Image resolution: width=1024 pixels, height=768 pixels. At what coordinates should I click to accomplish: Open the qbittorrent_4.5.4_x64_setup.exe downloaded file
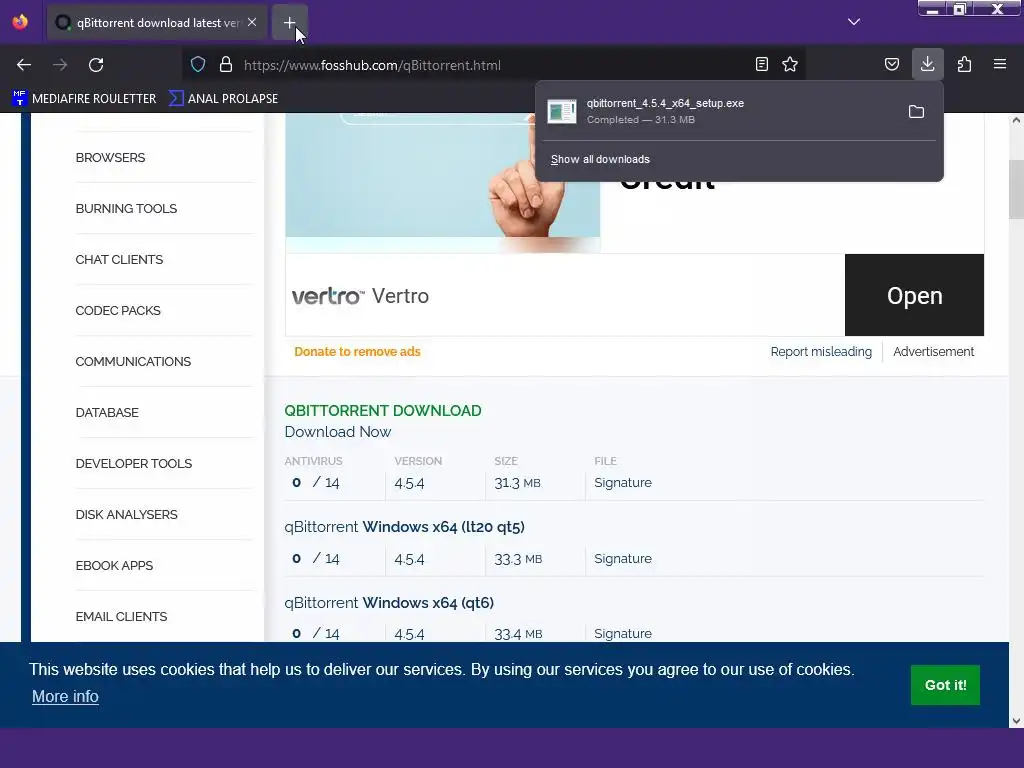point(718,111)
